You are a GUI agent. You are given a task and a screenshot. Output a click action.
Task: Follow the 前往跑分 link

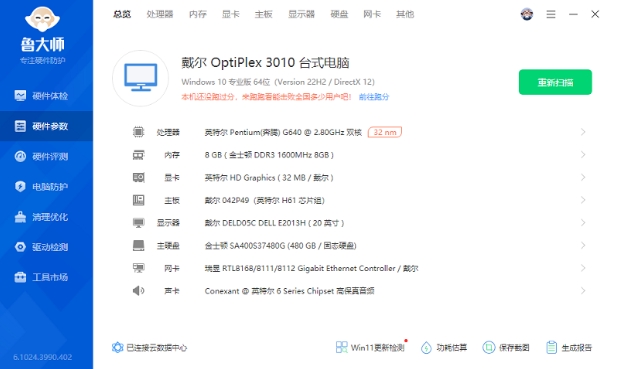pyautogui.click(x=374, y=97)
